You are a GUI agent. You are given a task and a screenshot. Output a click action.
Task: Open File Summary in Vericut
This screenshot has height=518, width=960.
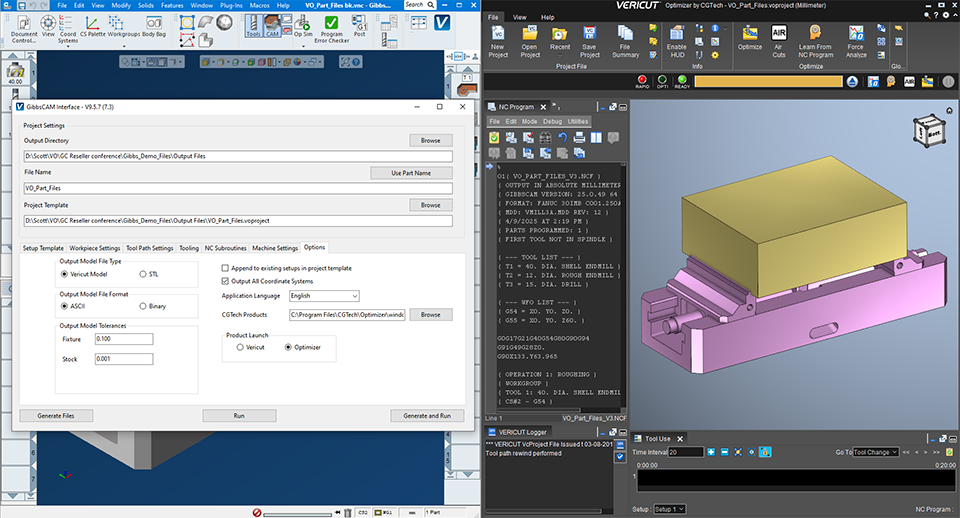click(625, 42)
